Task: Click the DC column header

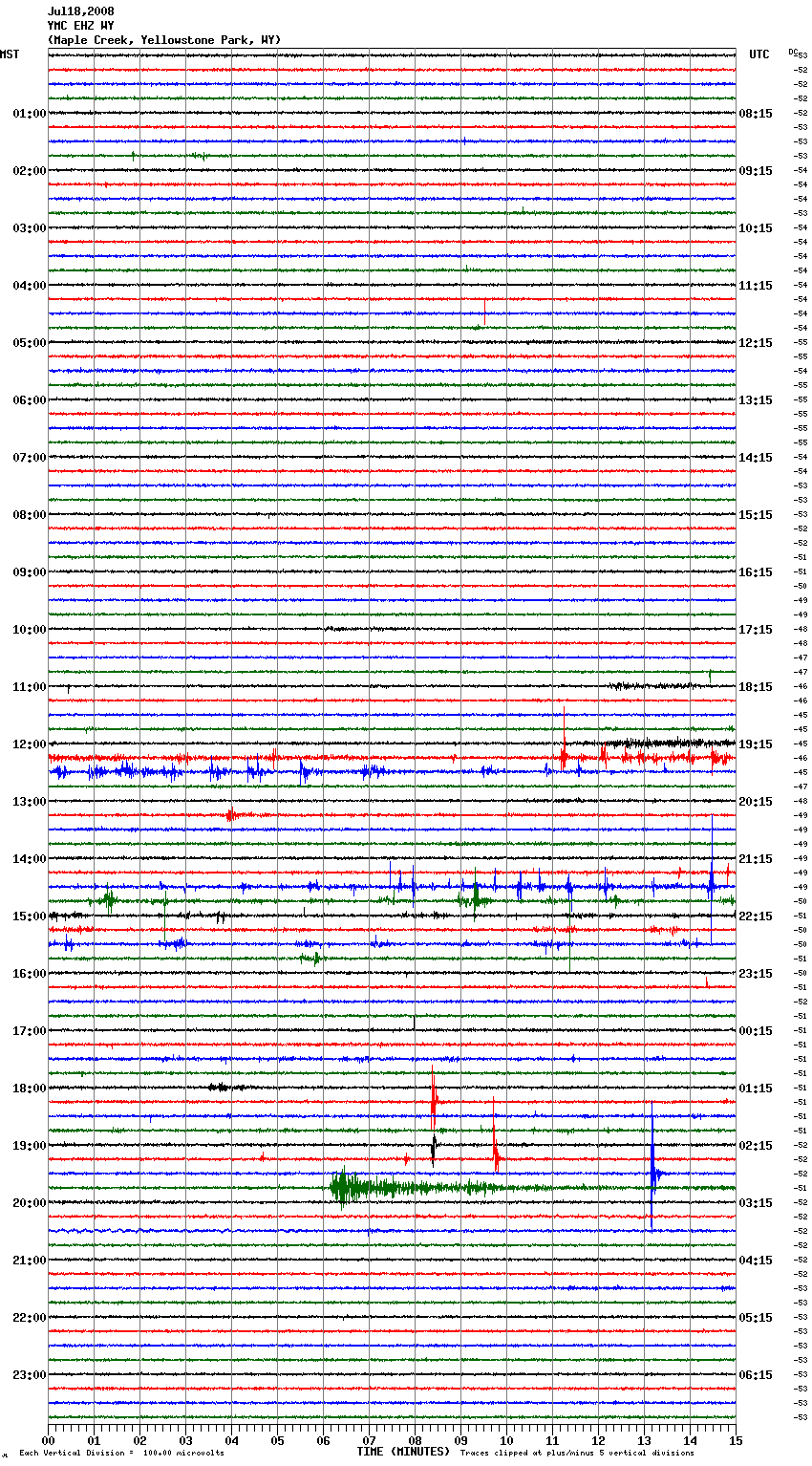Action: (x=792, y=52)
